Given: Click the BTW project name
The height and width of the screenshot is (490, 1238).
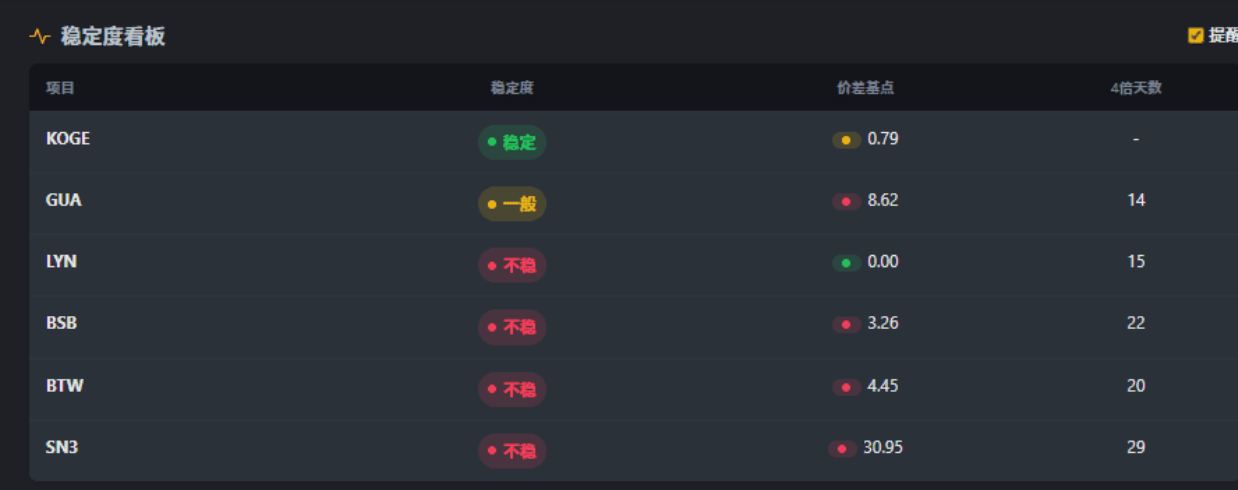Looking at the screenshot, I should (65, 386).
